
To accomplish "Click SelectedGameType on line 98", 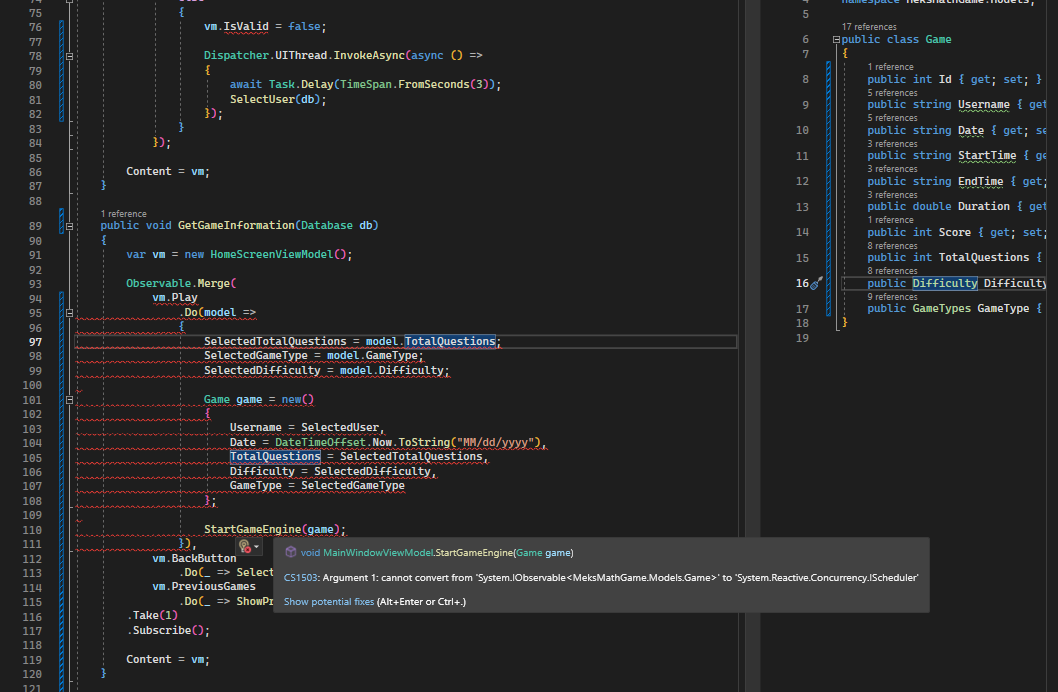I will tap(256, 355).
